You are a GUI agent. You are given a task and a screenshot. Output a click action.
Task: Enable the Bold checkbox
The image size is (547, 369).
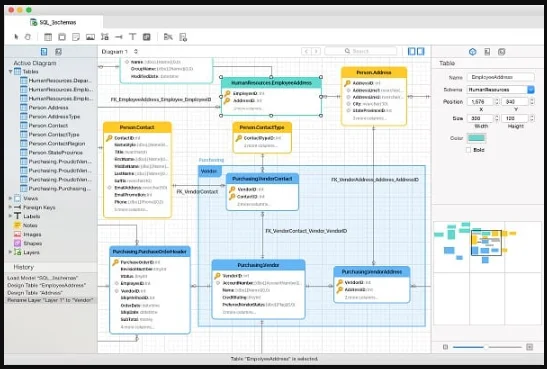(469, 150)
